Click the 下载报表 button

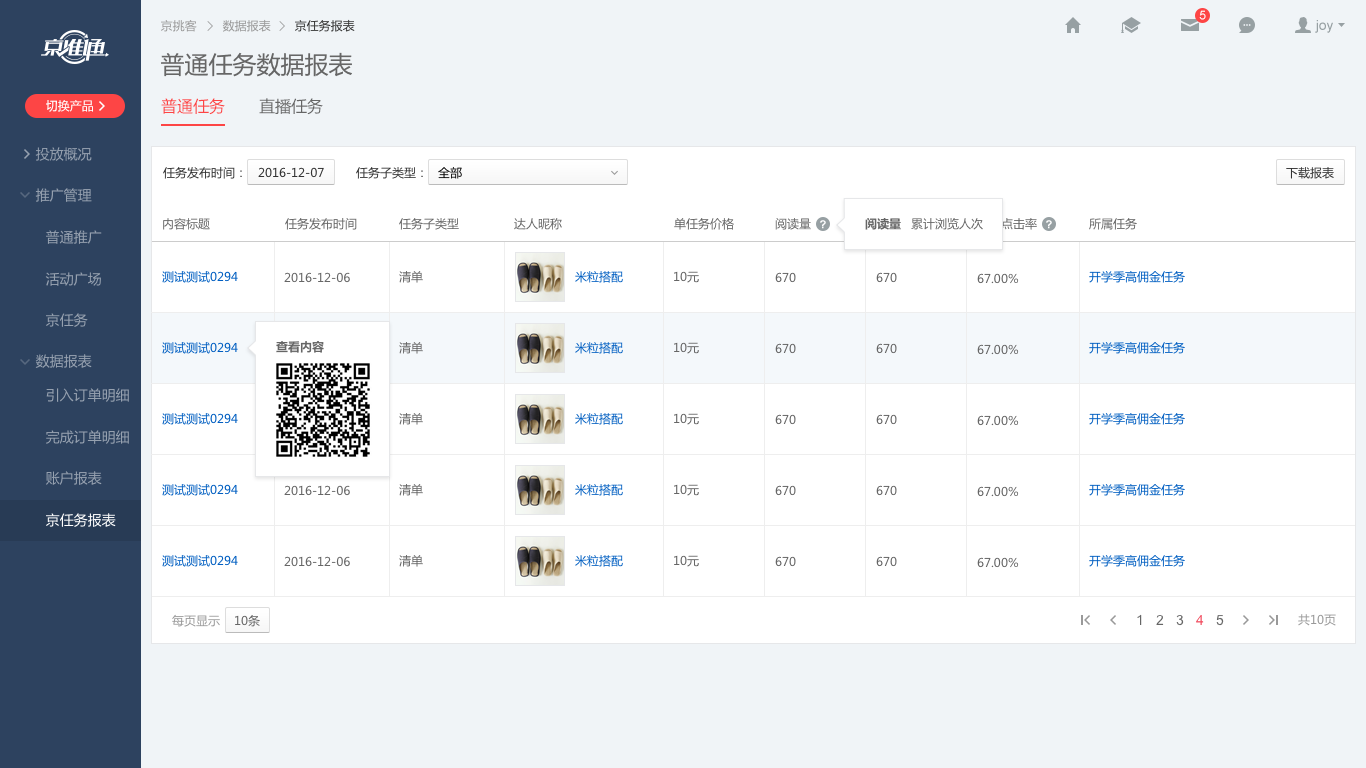coord(1310,173)
